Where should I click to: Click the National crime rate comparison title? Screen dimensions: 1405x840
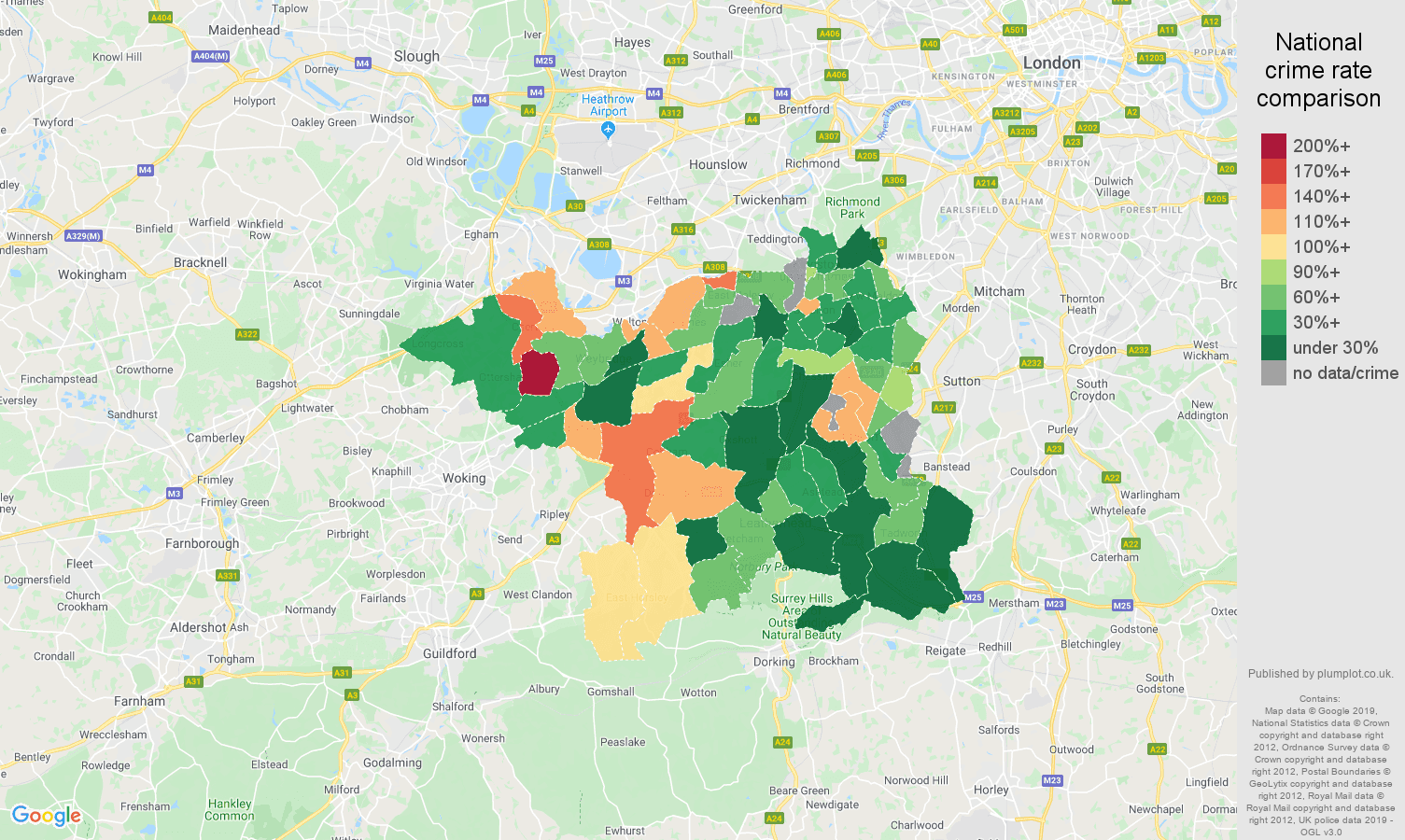[x=1318, y=70]
